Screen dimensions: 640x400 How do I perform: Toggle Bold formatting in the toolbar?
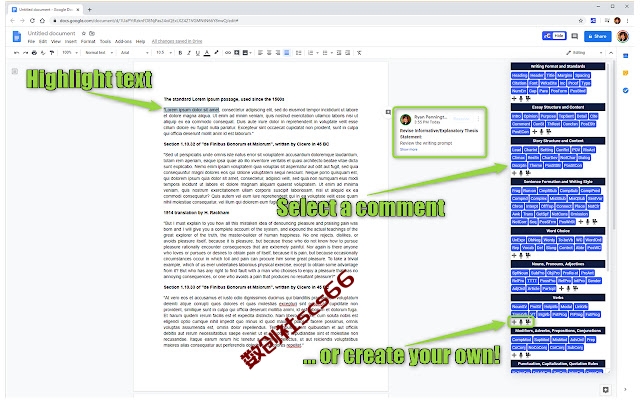coord(180,53)
